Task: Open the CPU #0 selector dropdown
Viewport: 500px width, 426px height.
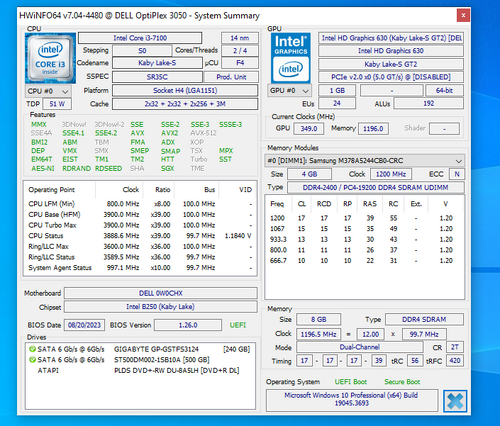Action: (x=48, y=91)
